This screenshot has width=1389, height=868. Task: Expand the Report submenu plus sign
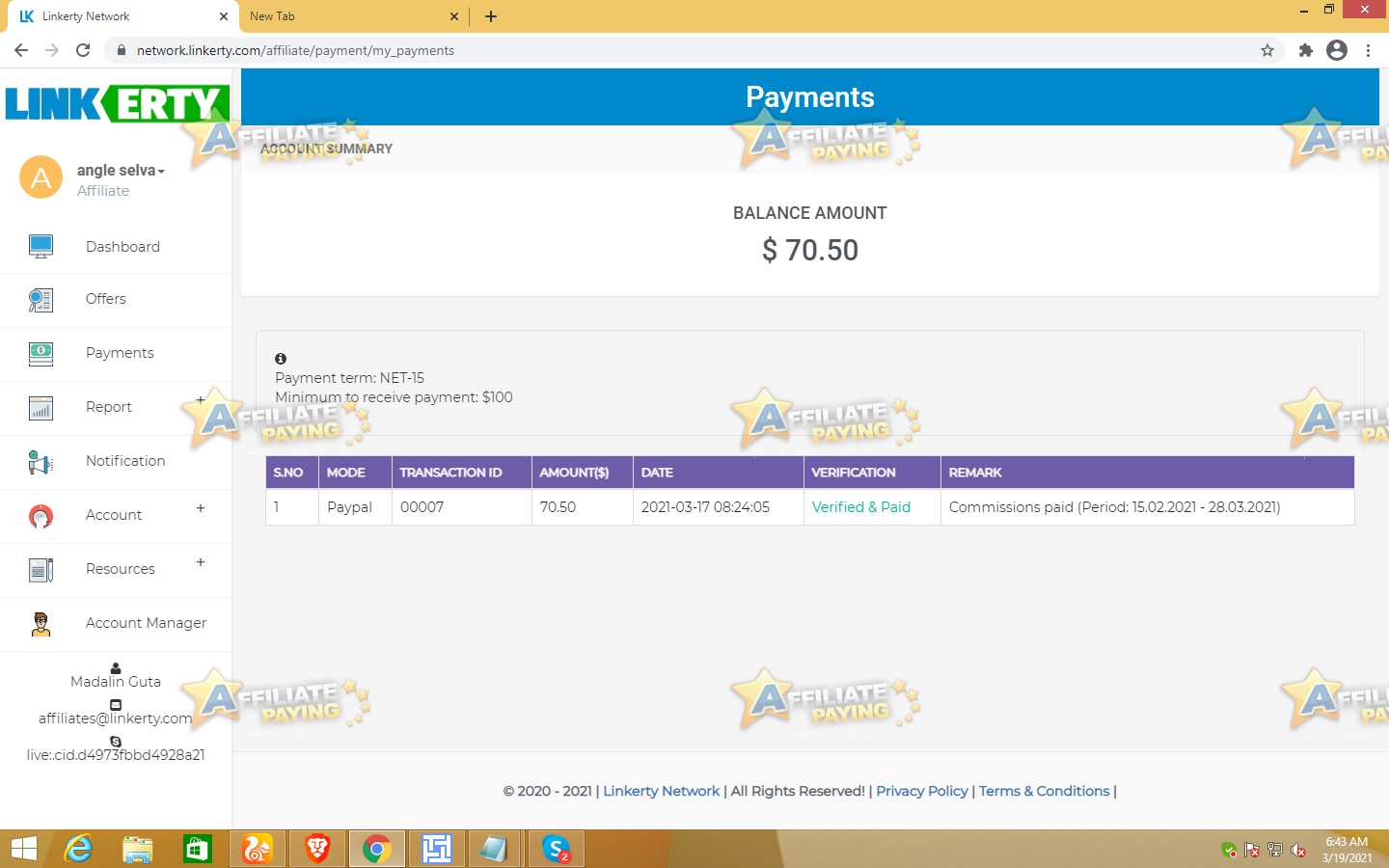pos(201,399)
